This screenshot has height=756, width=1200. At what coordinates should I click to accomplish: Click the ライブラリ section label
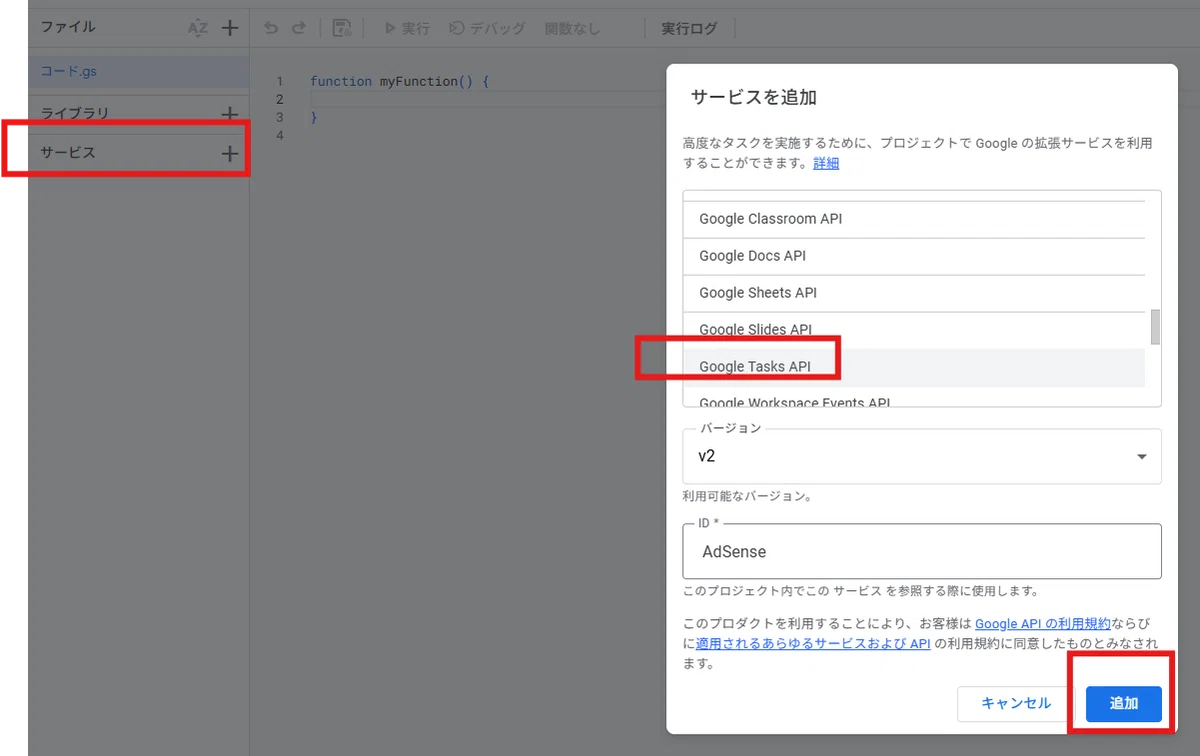tap(75, 113)
